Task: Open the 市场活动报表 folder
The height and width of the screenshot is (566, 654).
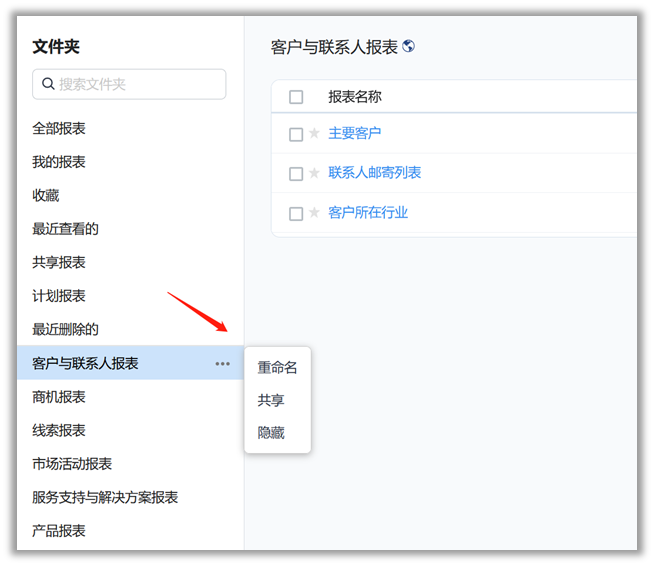Action: coord(72,464)
